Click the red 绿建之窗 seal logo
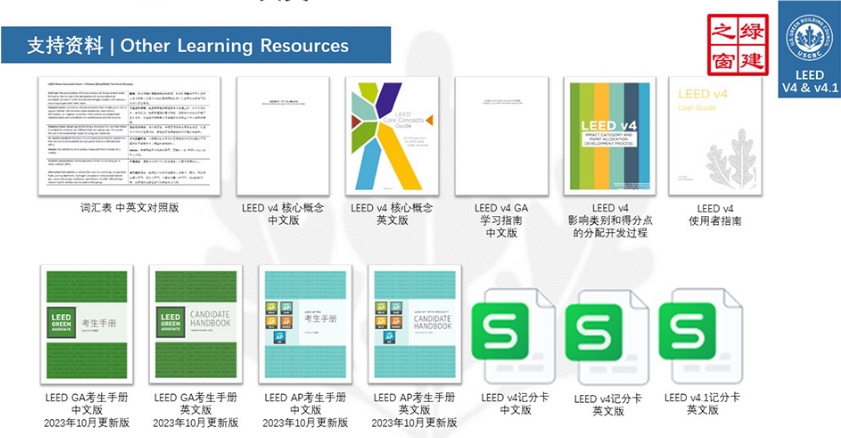 (x=737, y=45)
